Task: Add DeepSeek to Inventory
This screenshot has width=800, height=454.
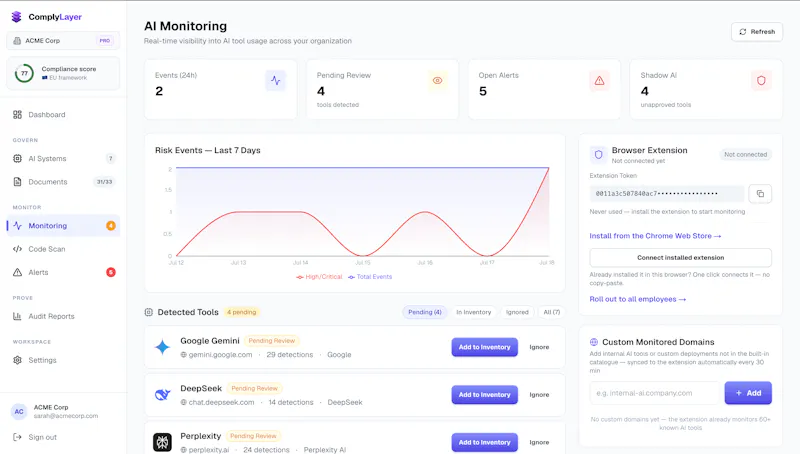Action: (485, 395)
